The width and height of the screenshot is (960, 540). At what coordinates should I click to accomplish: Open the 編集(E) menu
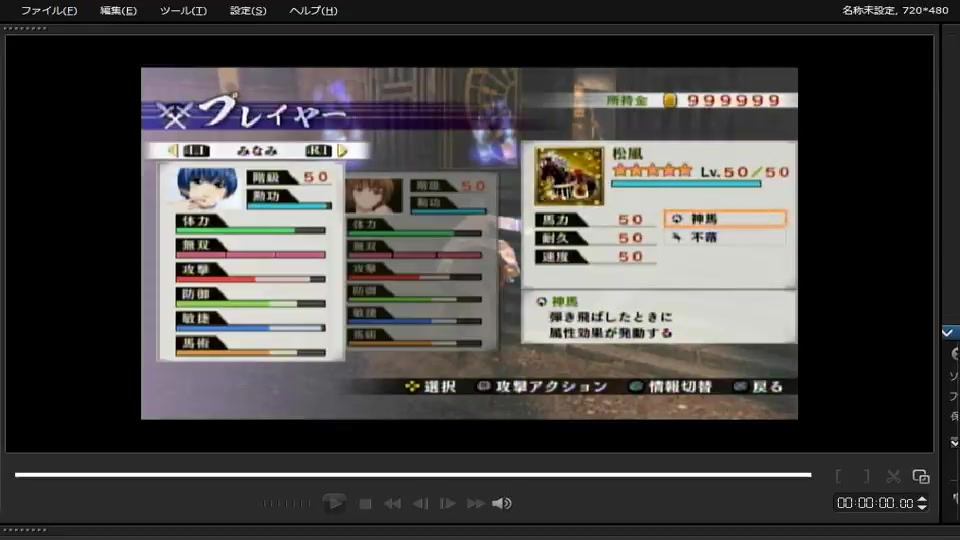coord(118,10)
